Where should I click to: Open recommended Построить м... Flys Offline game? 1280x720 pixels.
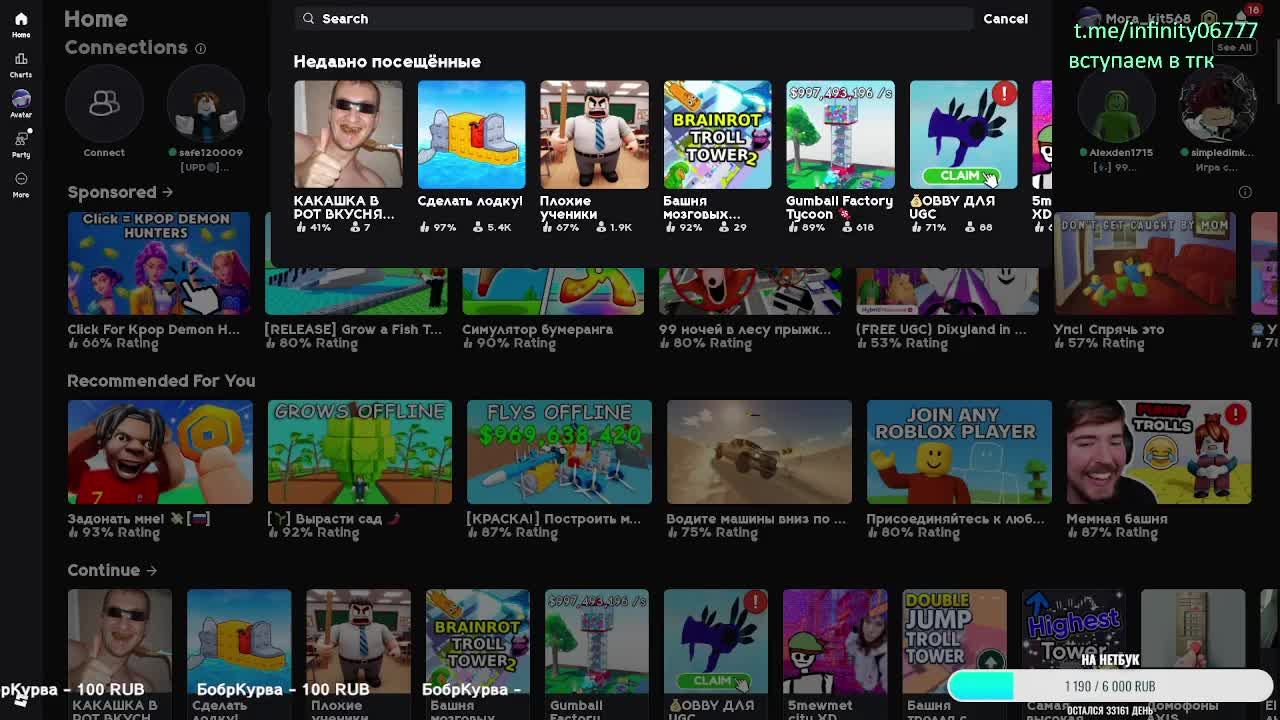click(x=559, y=452)
